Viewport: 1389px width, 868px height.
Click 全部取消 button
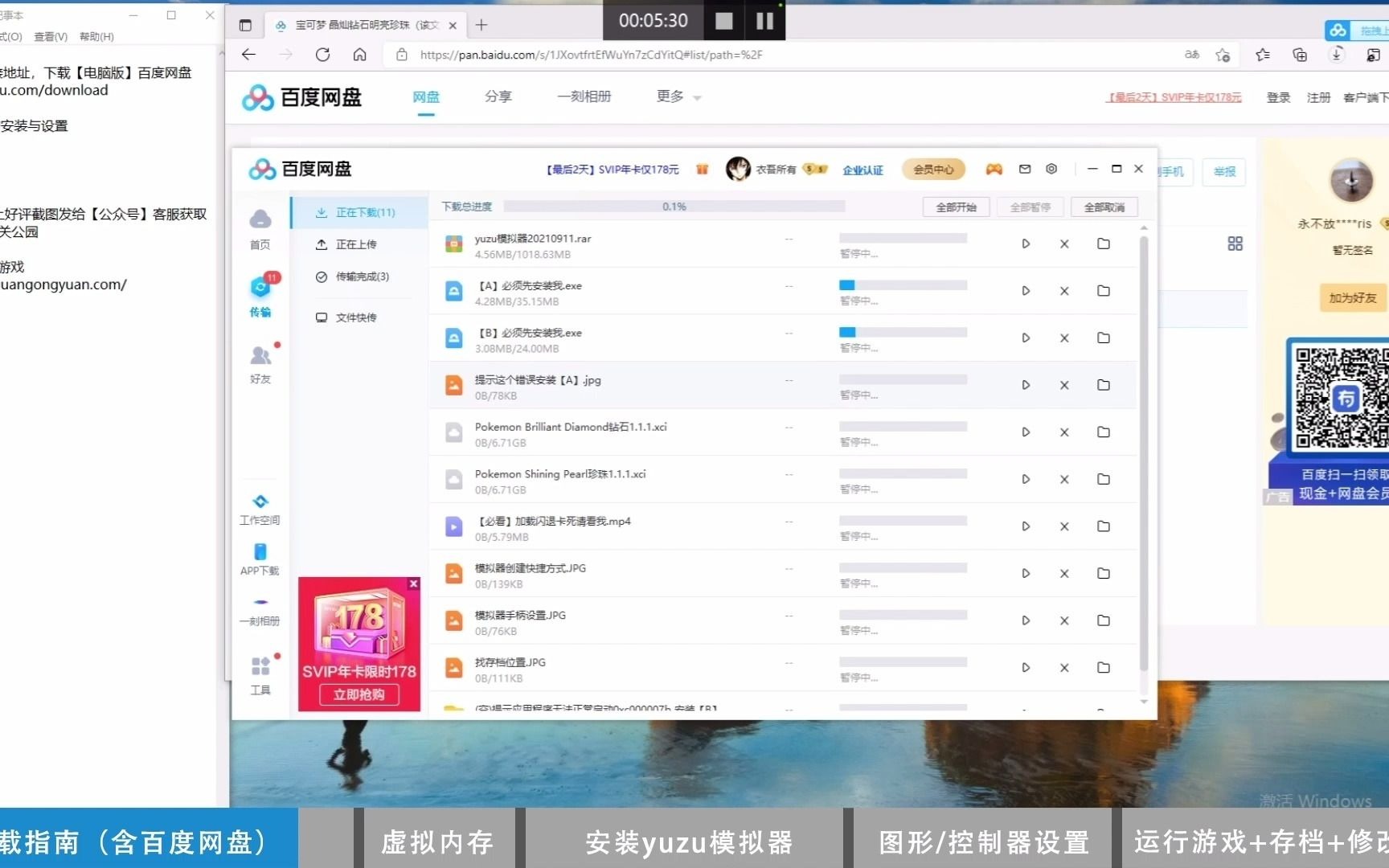(x=1104, y=207)
